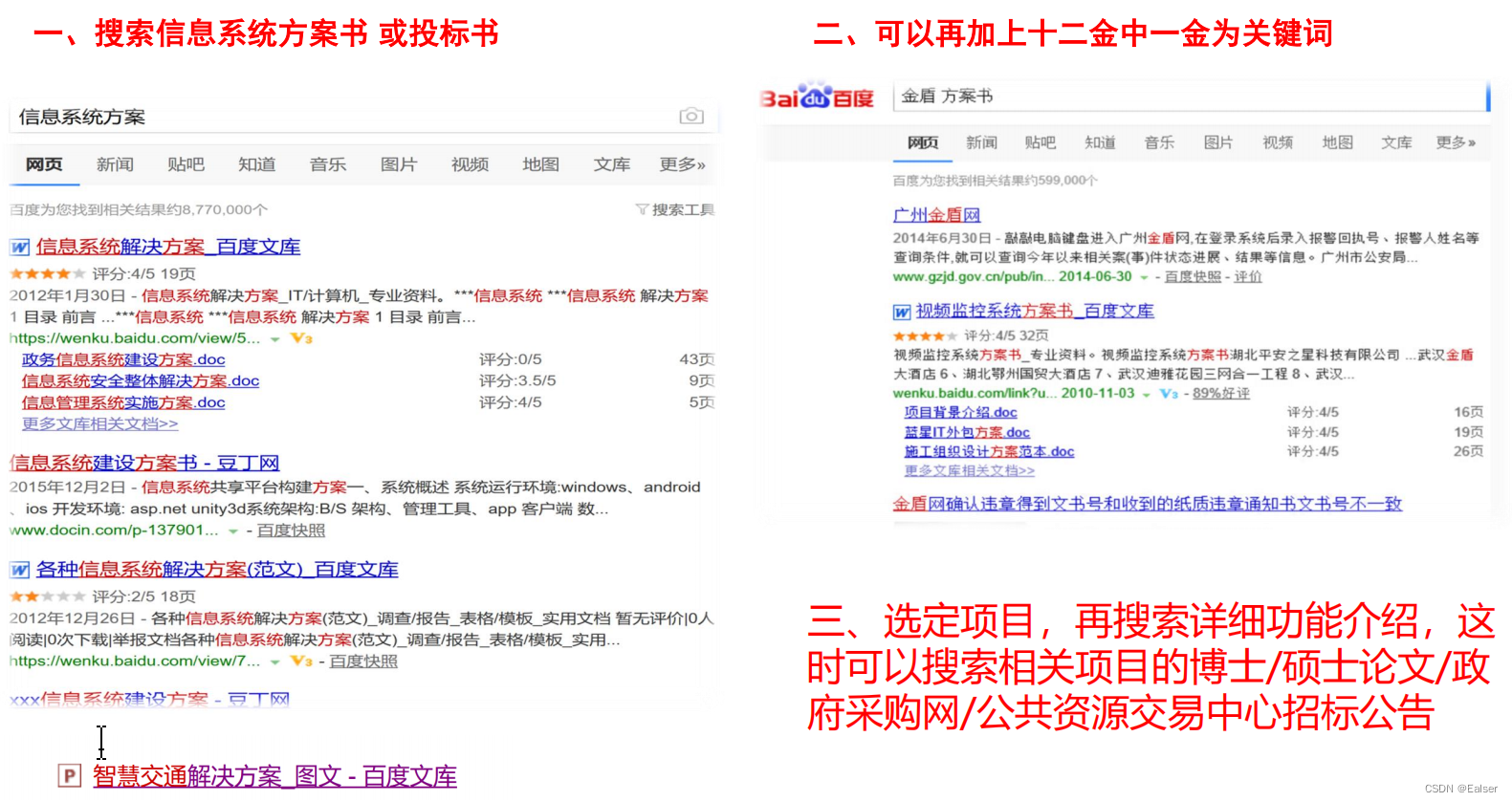Click the PowerPoint icon beside 智慧交通解决方案

(x=70, y=775)
